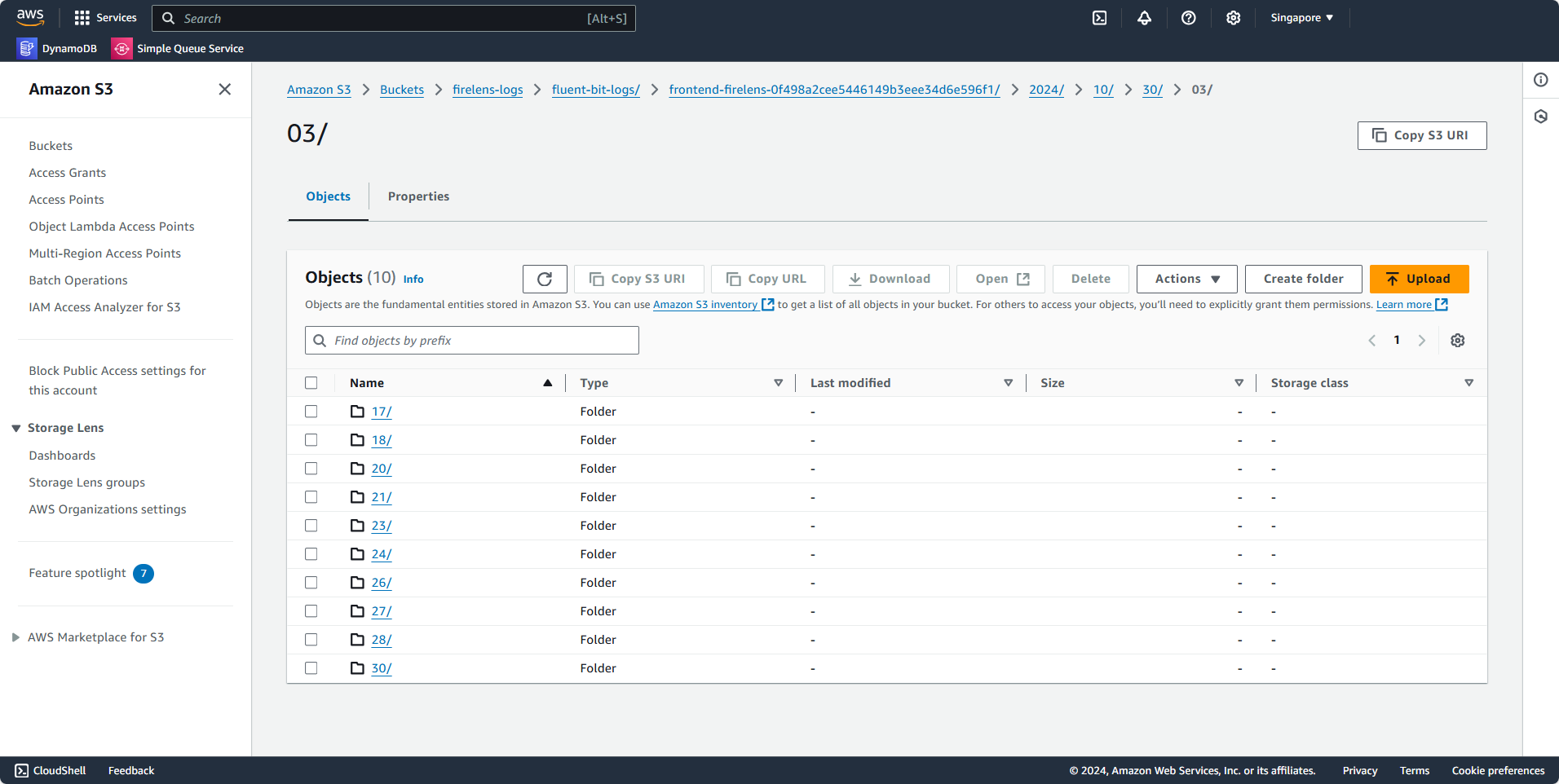
Task: Close the Amazon S3 navigation panel
Action: coord(225,89)
